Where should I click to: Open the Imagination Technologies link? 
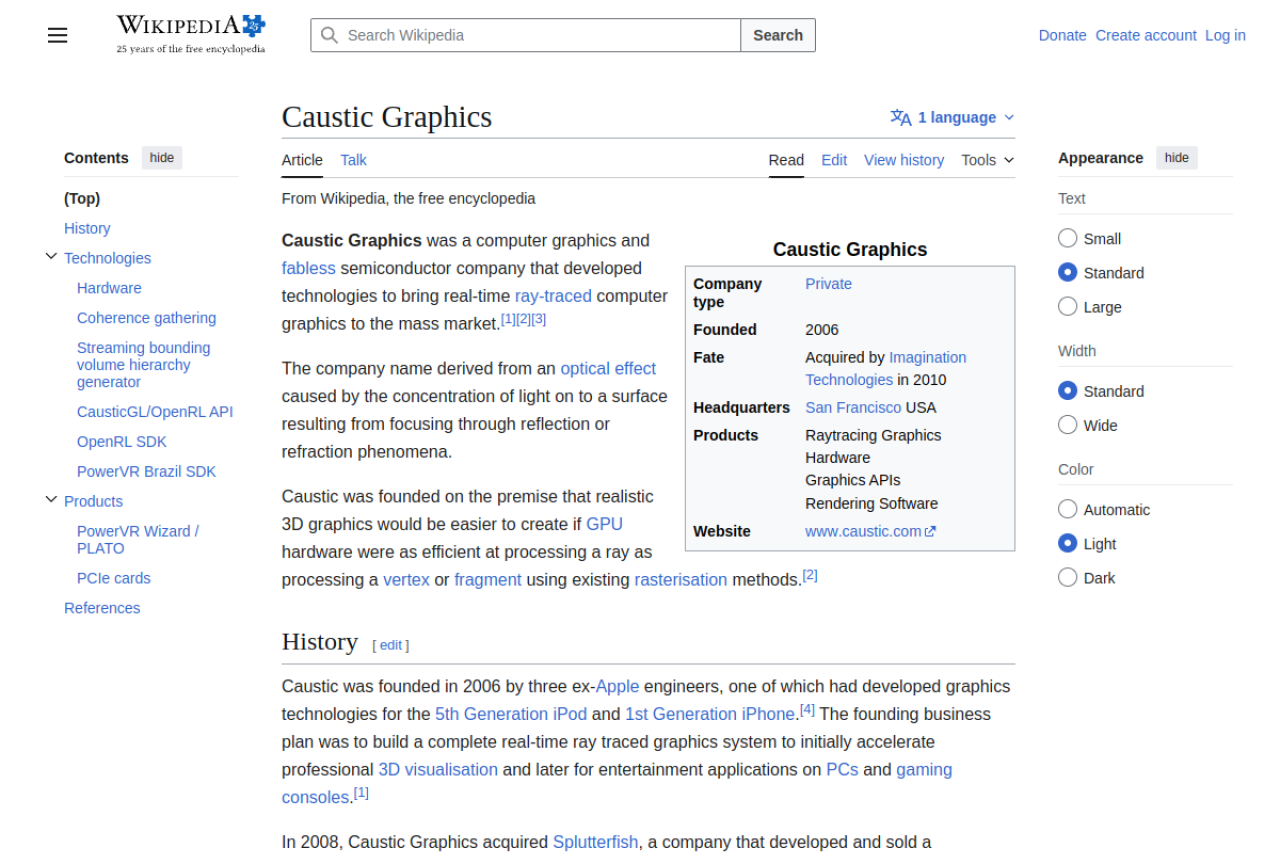pos(886,369)
